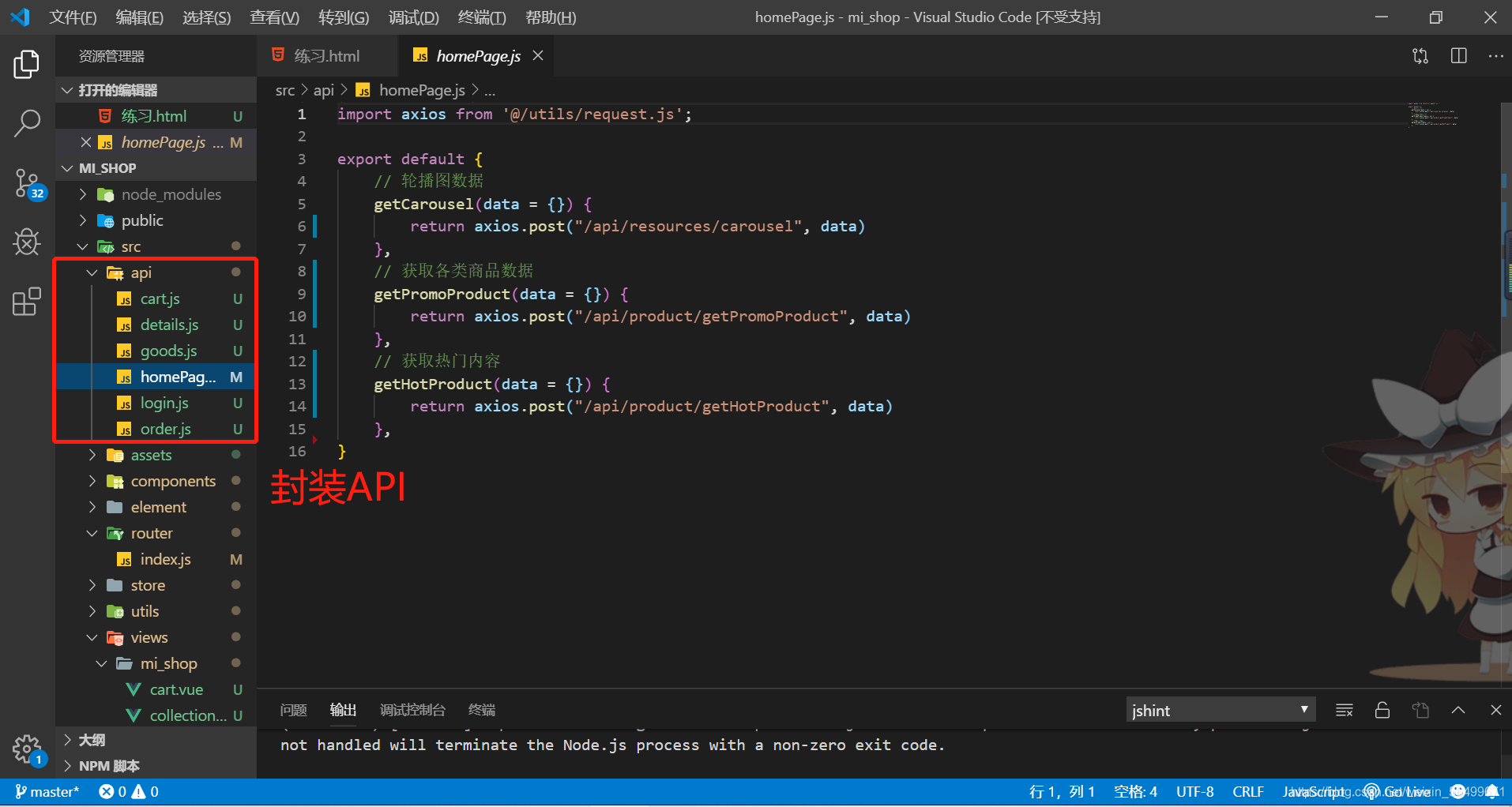This screenshot has height=807, width=1512.
Task: Toggle output scroll lock icon
Action: click(1382, 710)
